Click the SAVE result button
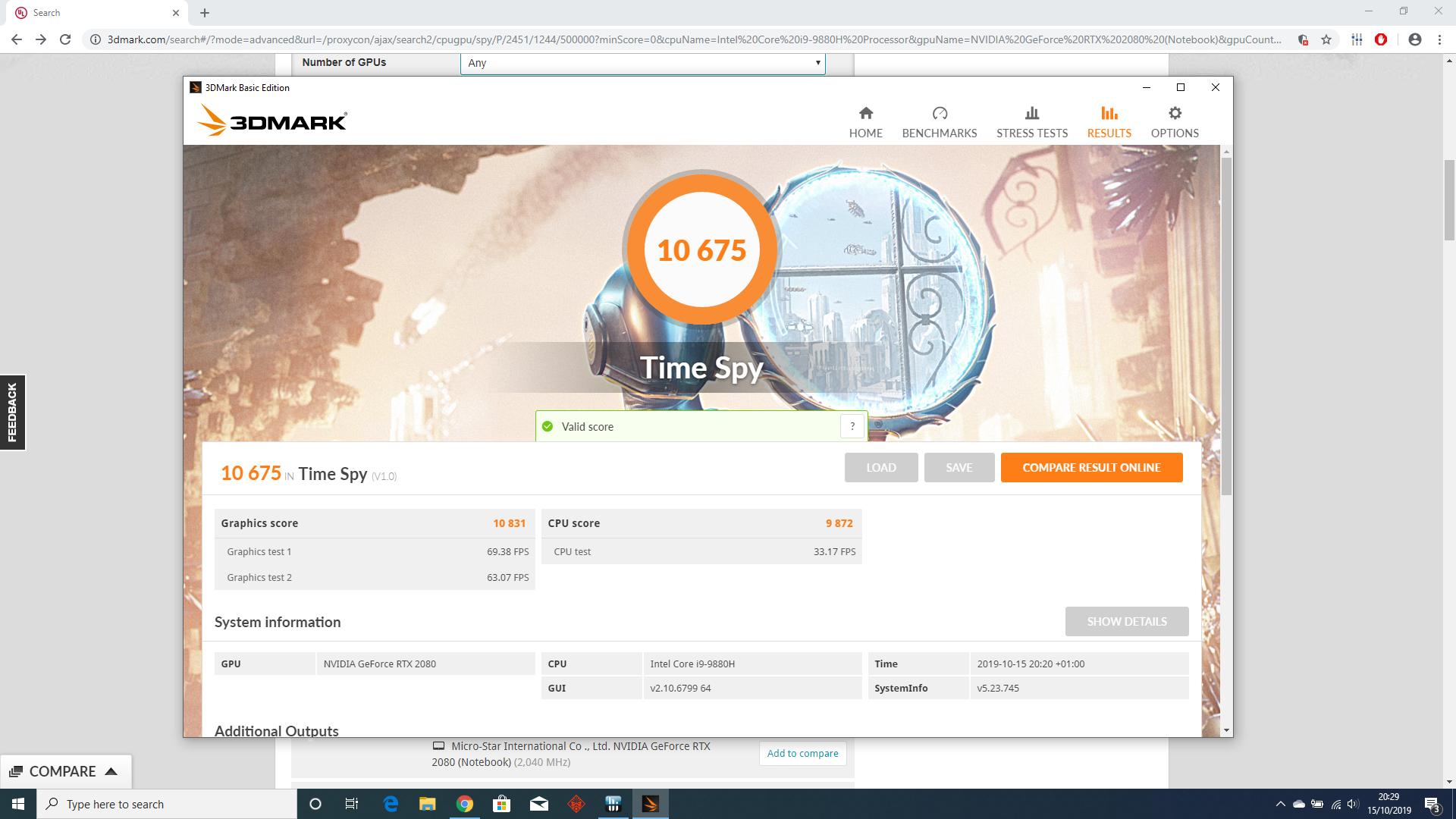 [x=959, y=467]
